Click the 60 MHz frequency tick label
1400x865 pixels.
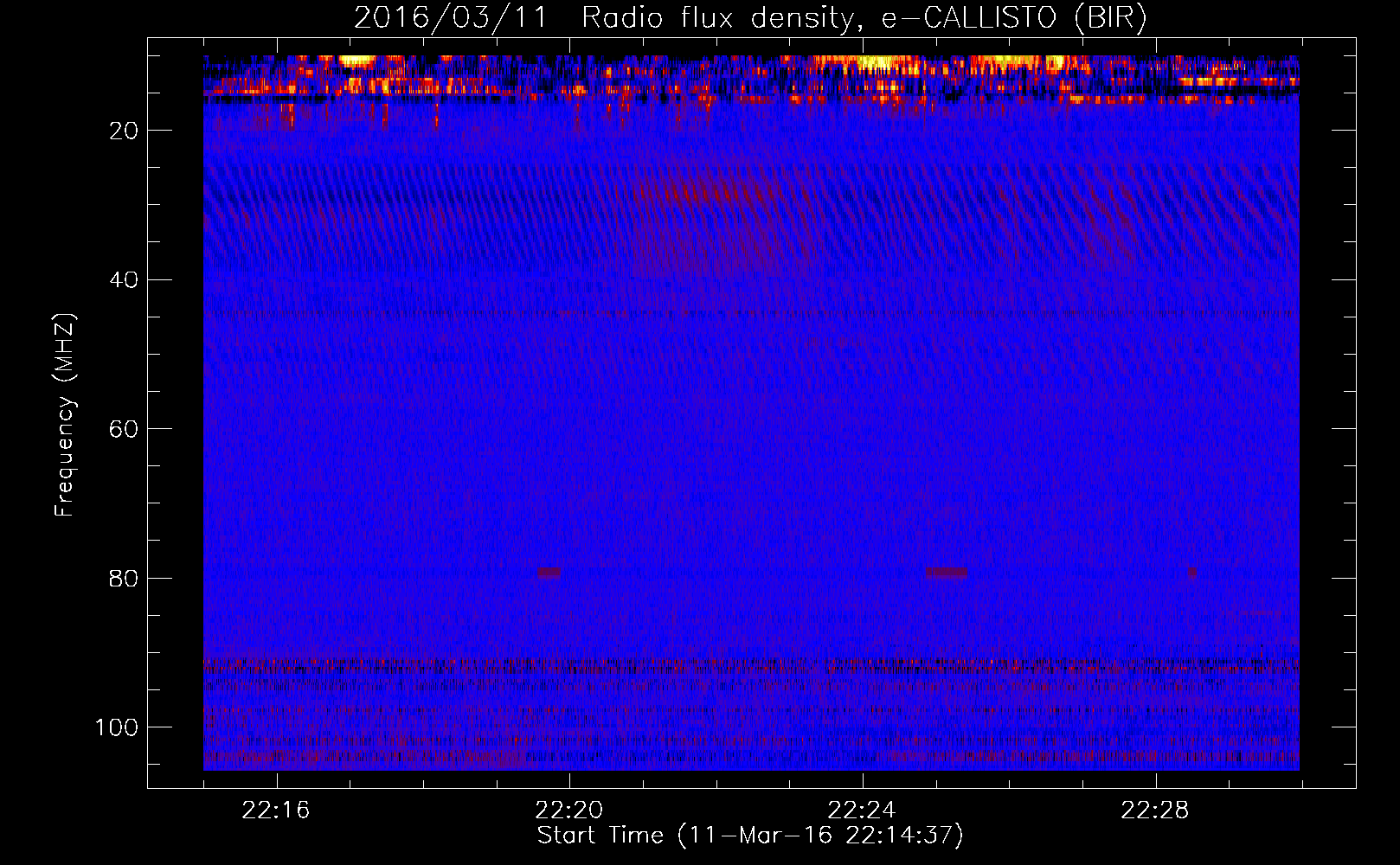pos(124,429)
